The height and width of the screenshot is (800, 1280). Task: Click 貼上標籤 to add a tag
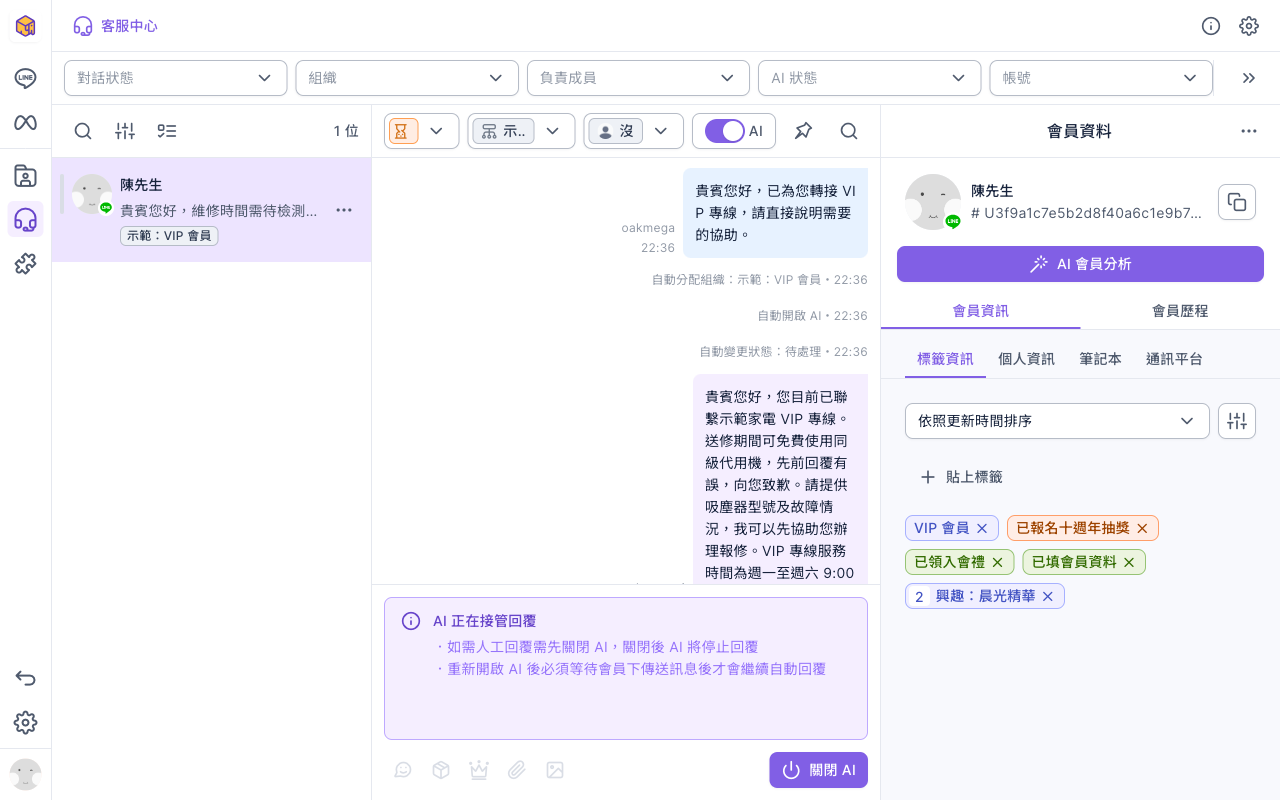click(961, 477)
